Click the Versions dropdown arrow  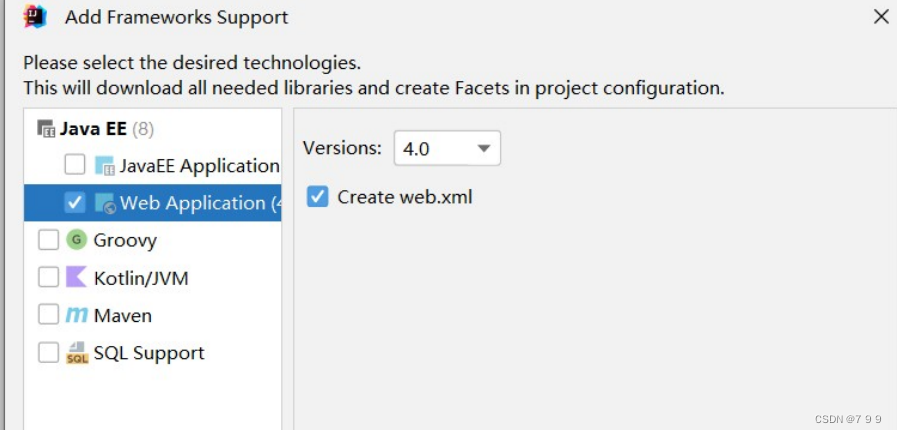(x=484, y=149)
